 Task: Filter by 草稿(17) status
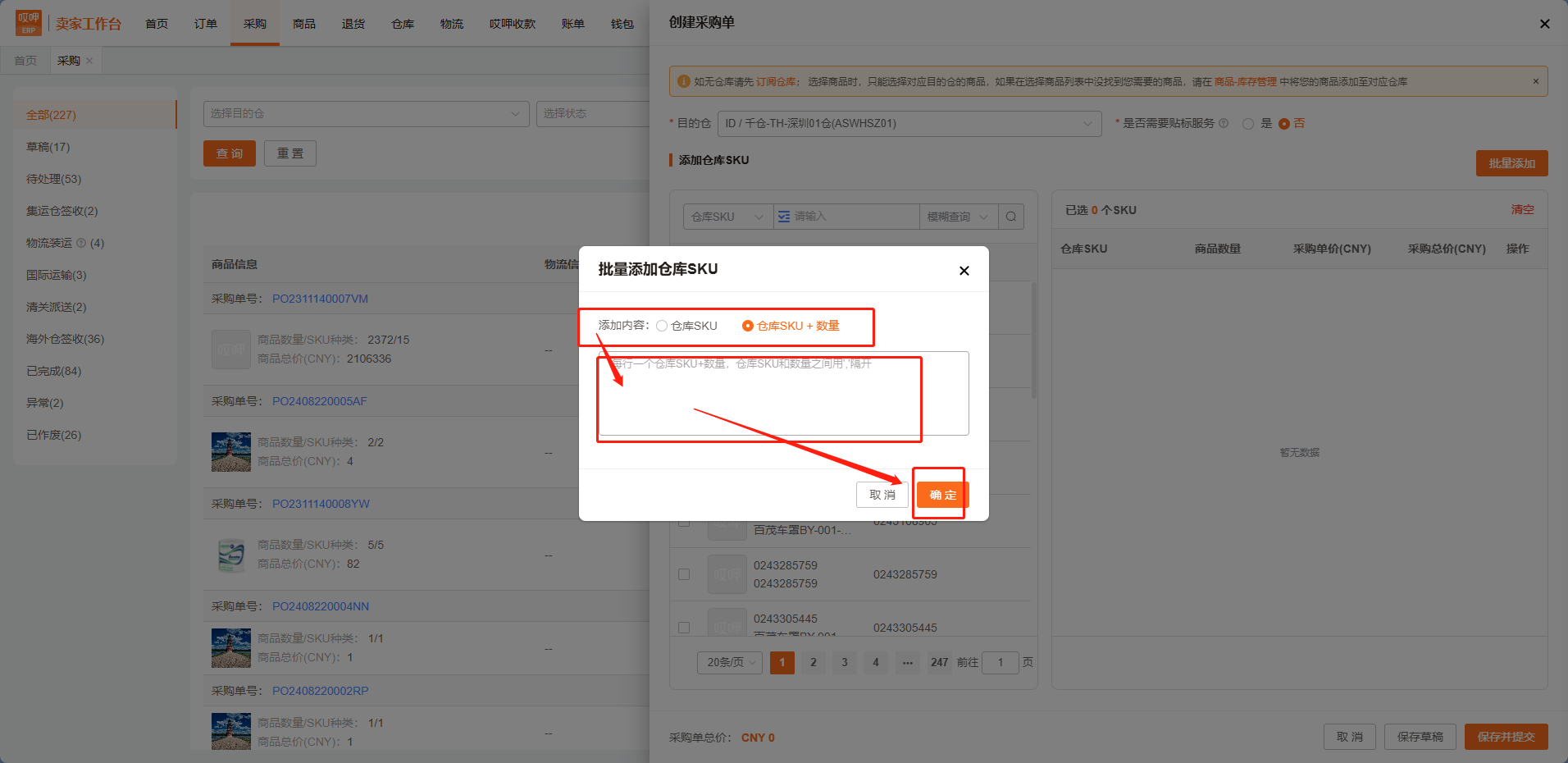tap(48, 147)
